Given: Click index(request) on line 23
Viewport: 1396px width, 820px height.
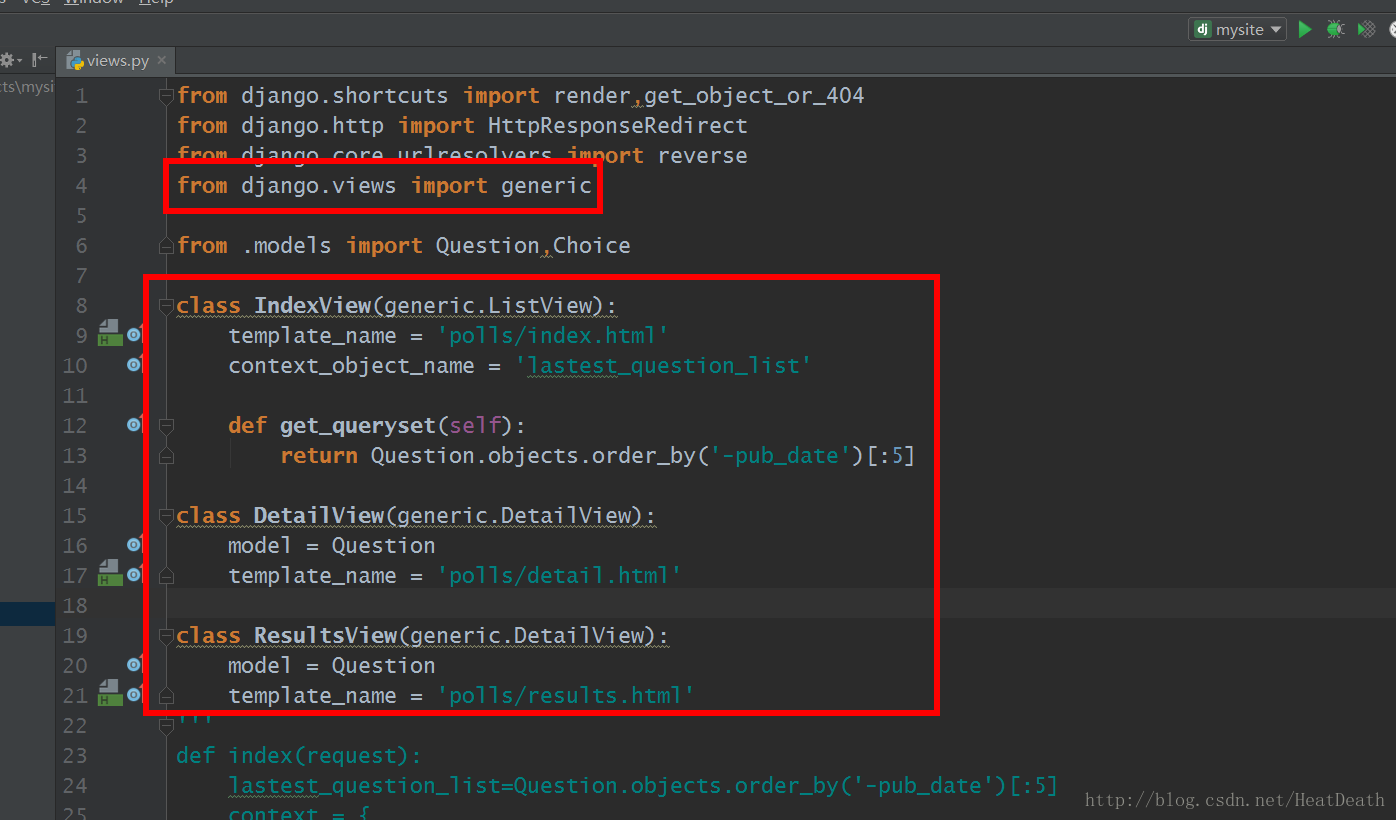Looking at the screenshot, I should click(318, 756).
